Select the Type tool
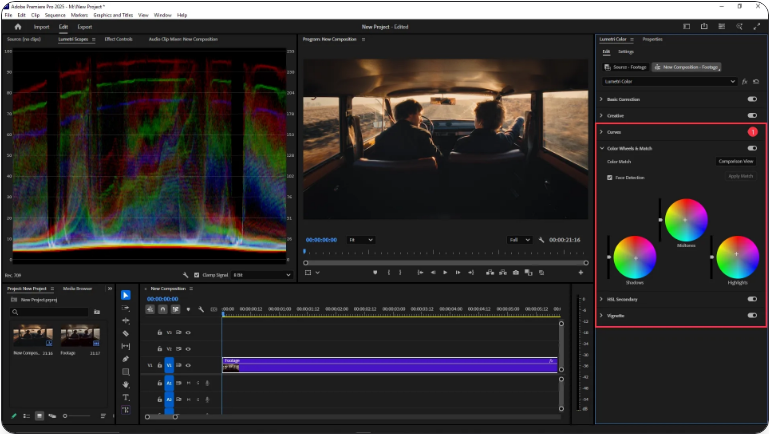 point(126,397)
